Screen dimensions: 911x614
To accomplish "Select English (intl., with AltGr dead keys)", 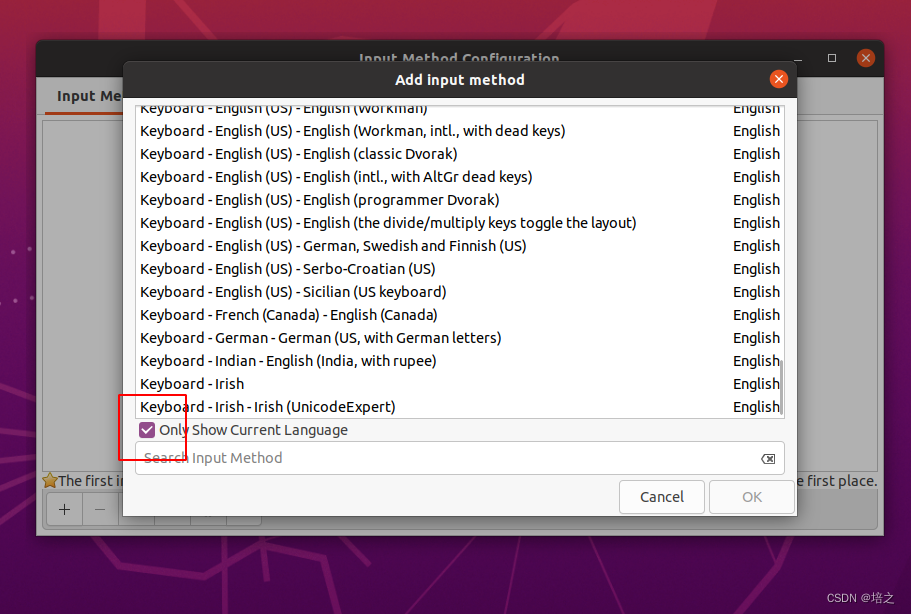I will click(460, 177).
